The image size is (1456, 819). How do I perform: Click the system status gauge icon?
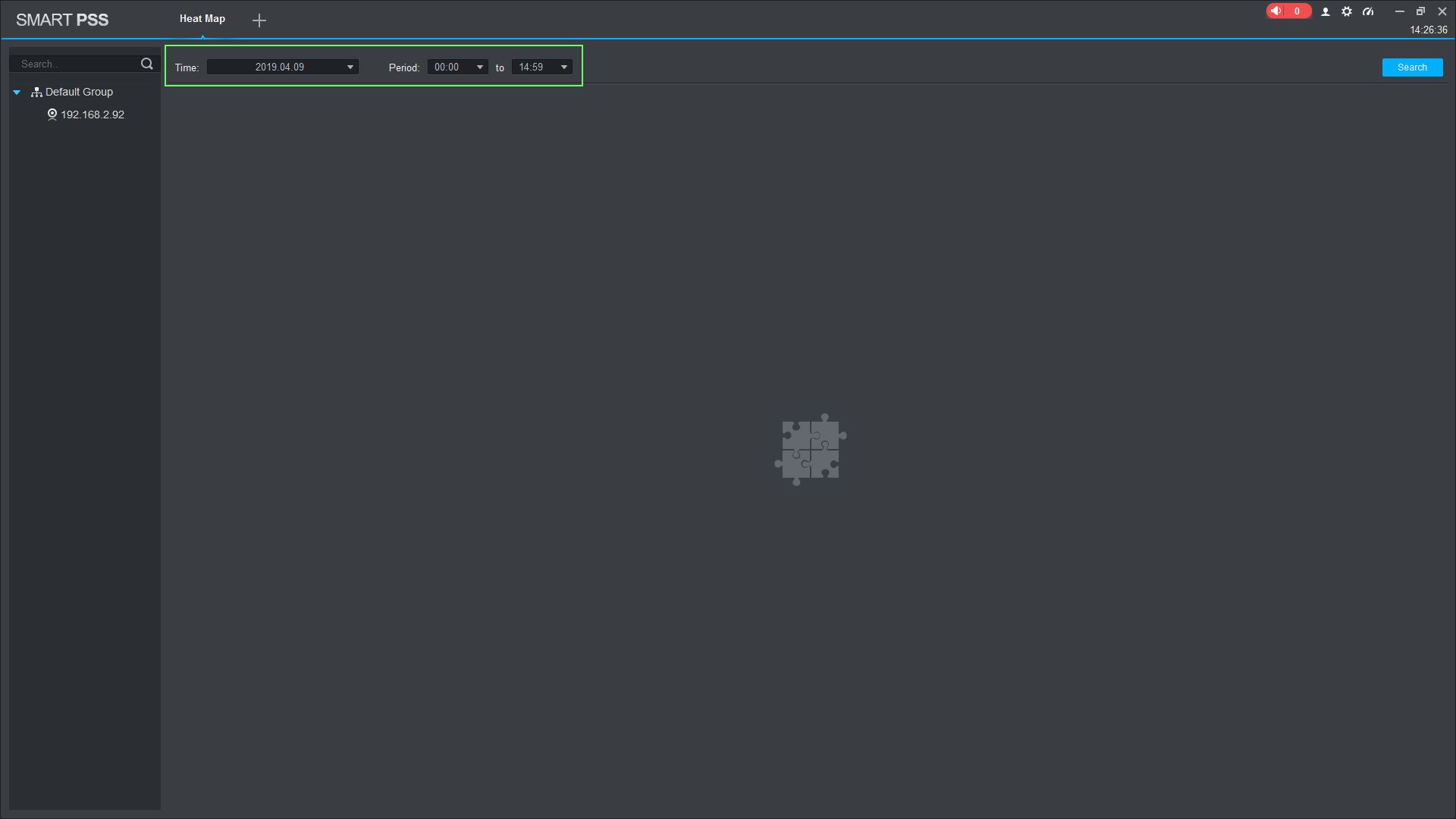tap(1368, 12)
